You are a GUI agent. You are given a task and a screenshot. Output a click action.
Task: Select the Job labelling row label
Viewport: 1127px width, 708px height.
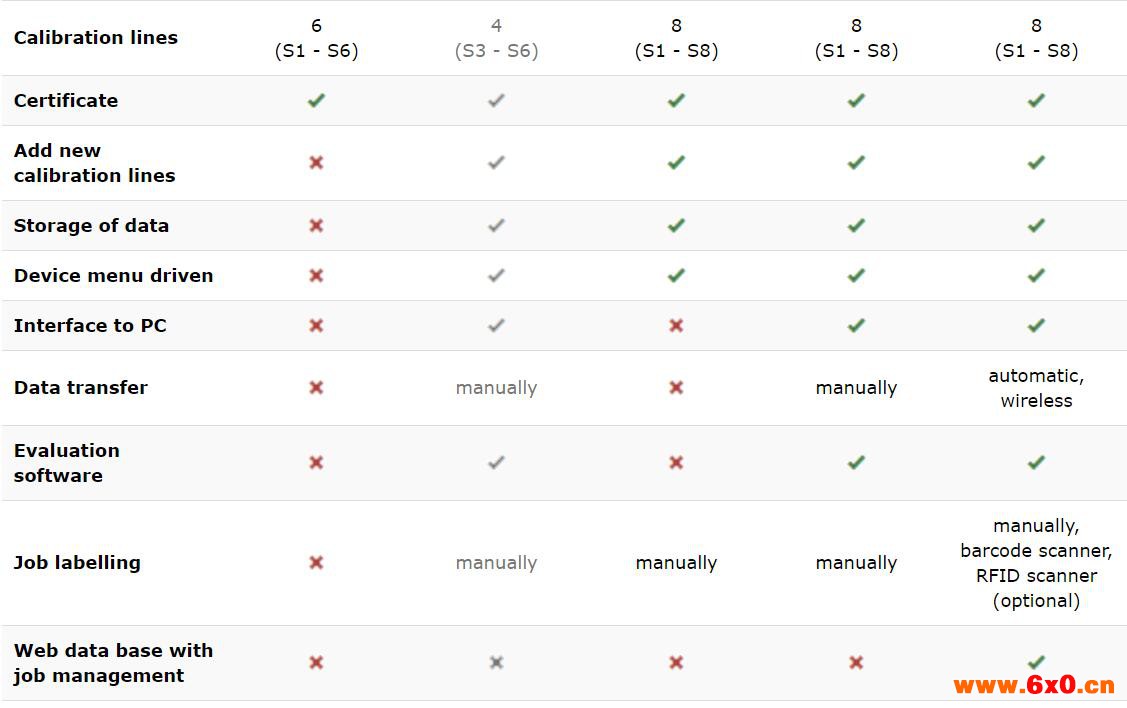[x=77, y=563]
